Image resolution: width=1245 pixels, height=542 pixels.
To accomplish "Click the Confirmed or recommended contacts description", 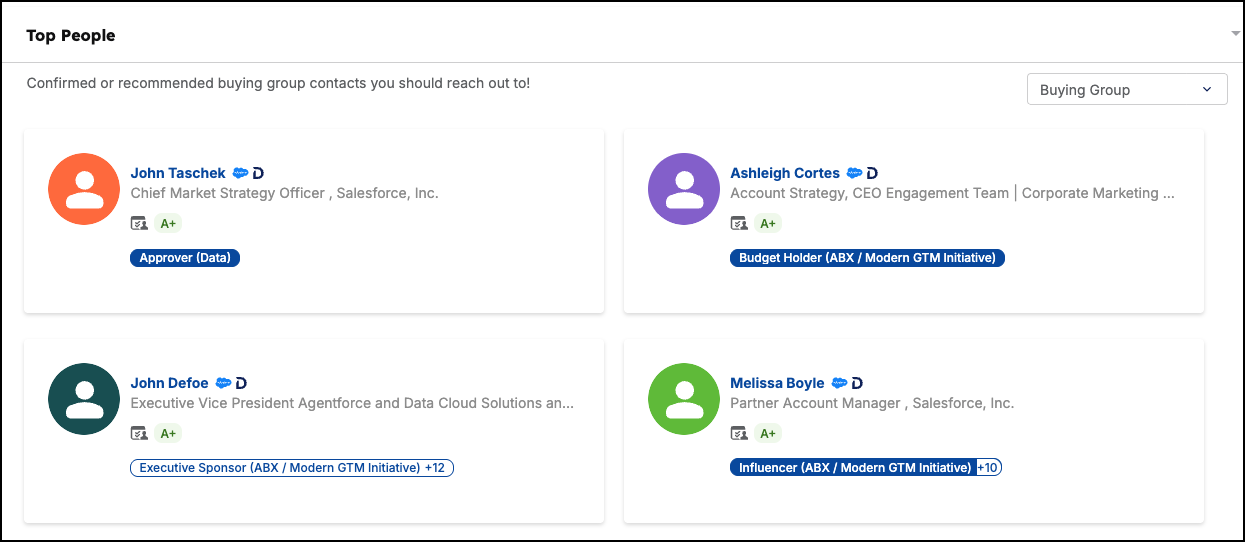I will coord(279,83).
